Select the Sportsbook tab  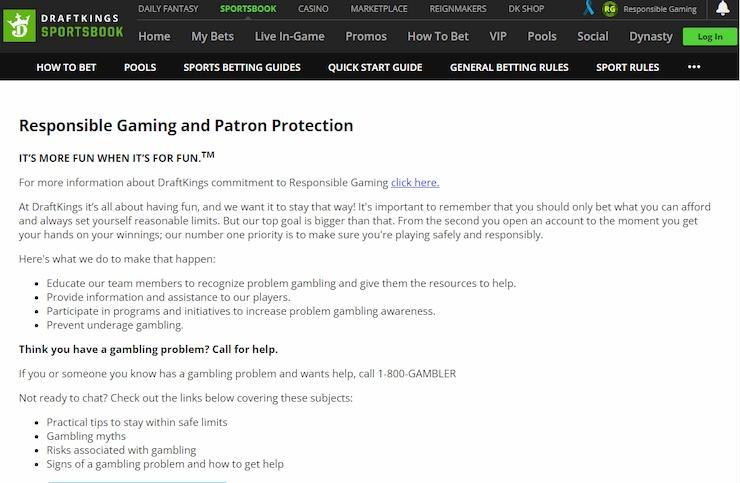tap(248, 8)
